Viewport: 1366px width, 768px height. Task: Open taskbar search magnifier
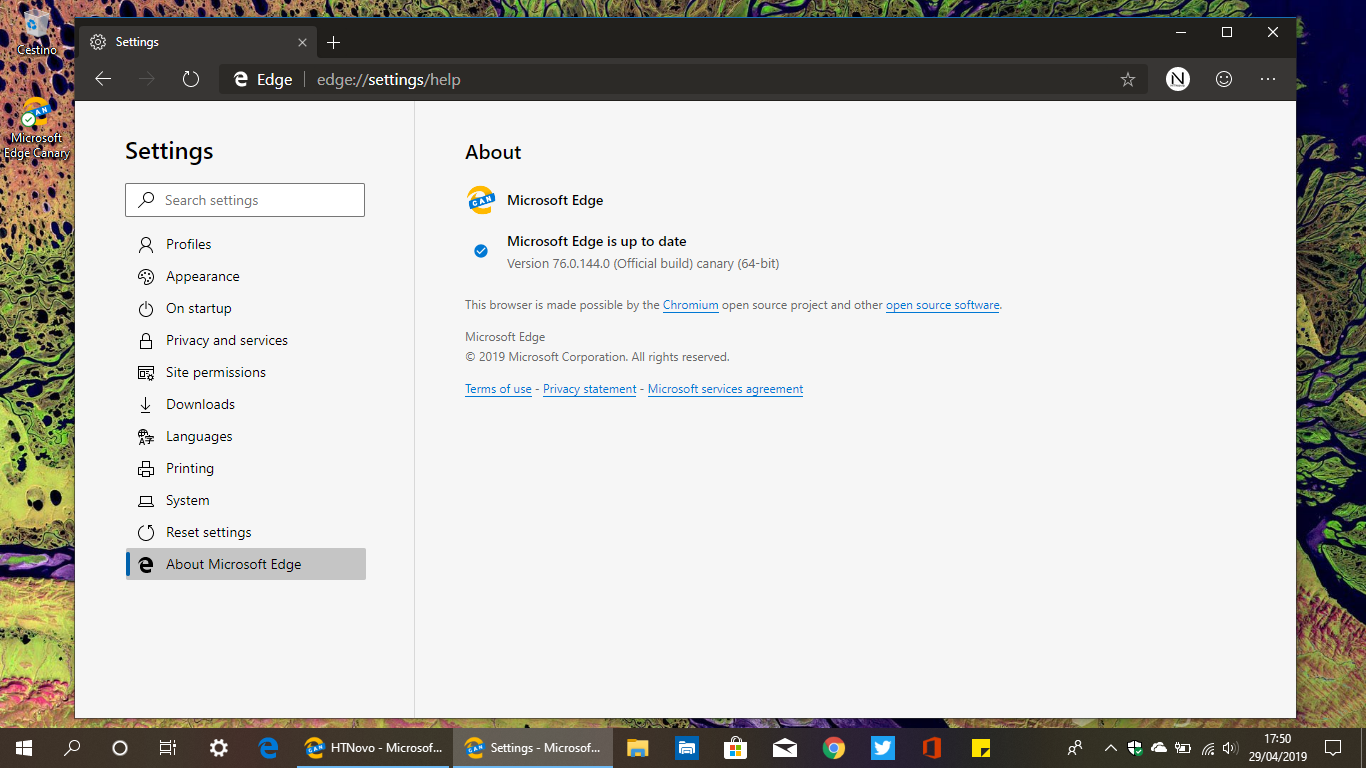click(72, 747)
